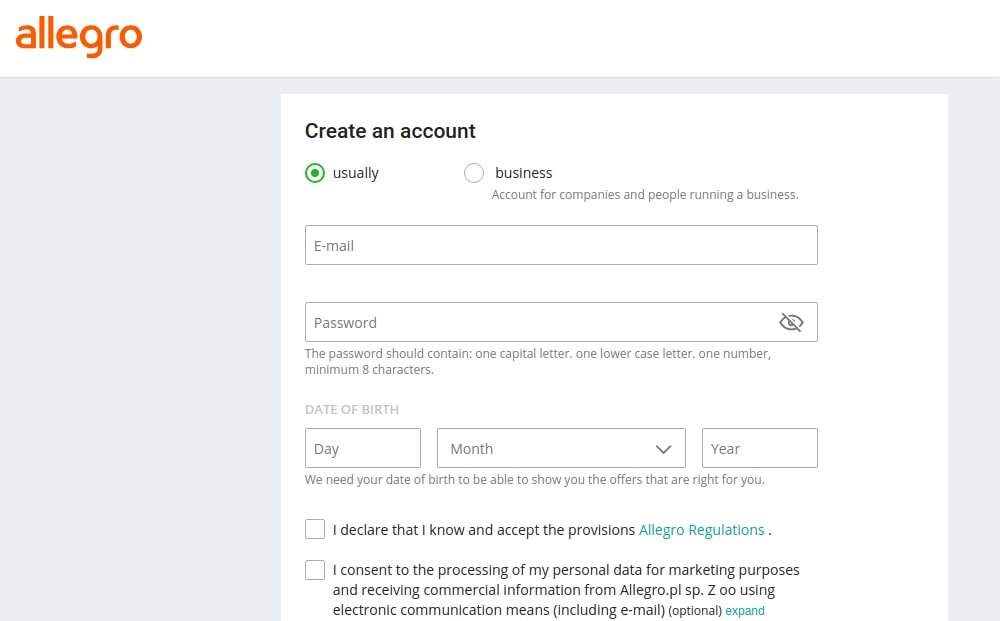Select the "usually" account radio button
1000x621 pixels.
click(315, 173)
